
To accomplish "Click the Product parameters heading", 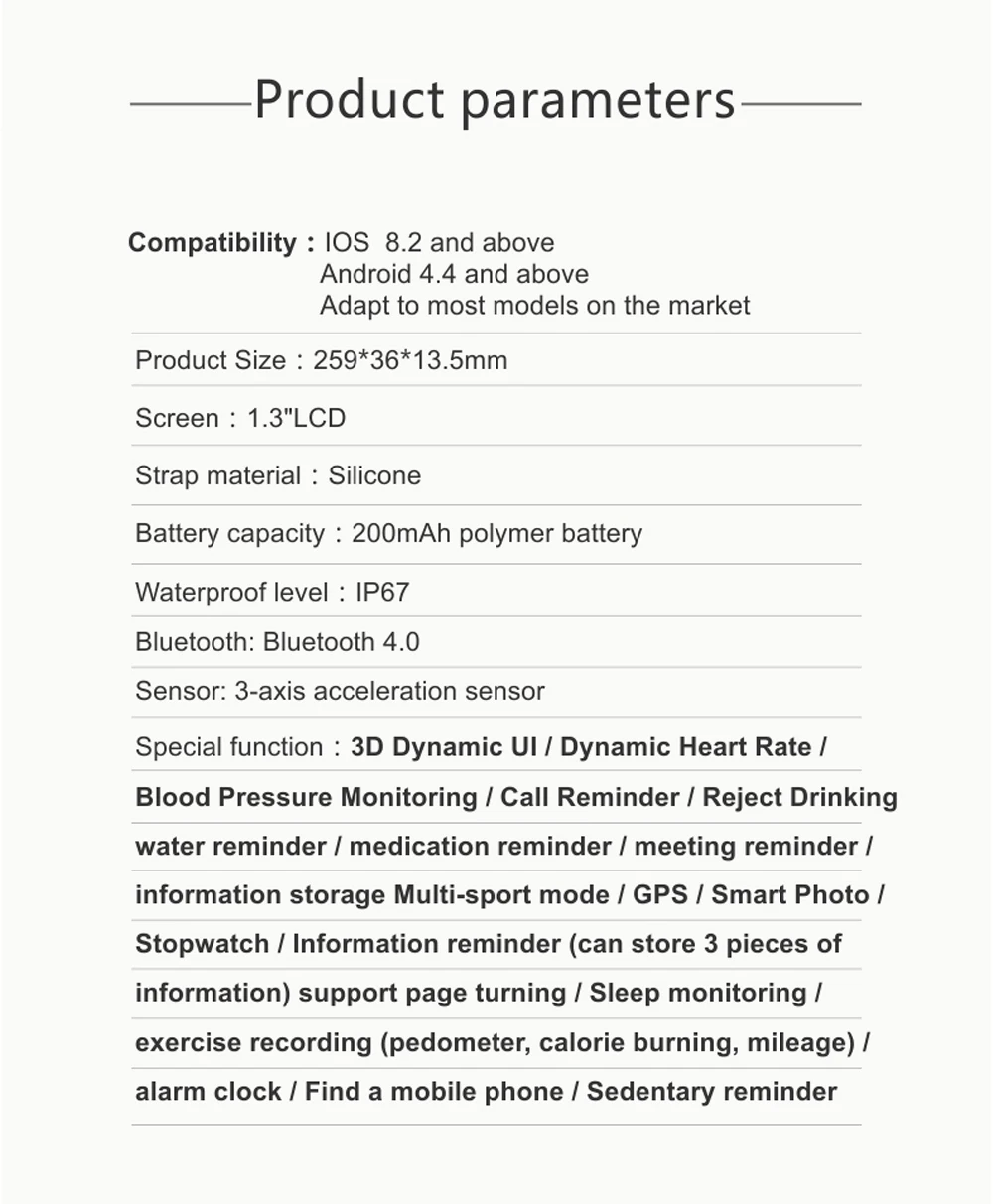I will click(496, 101).
